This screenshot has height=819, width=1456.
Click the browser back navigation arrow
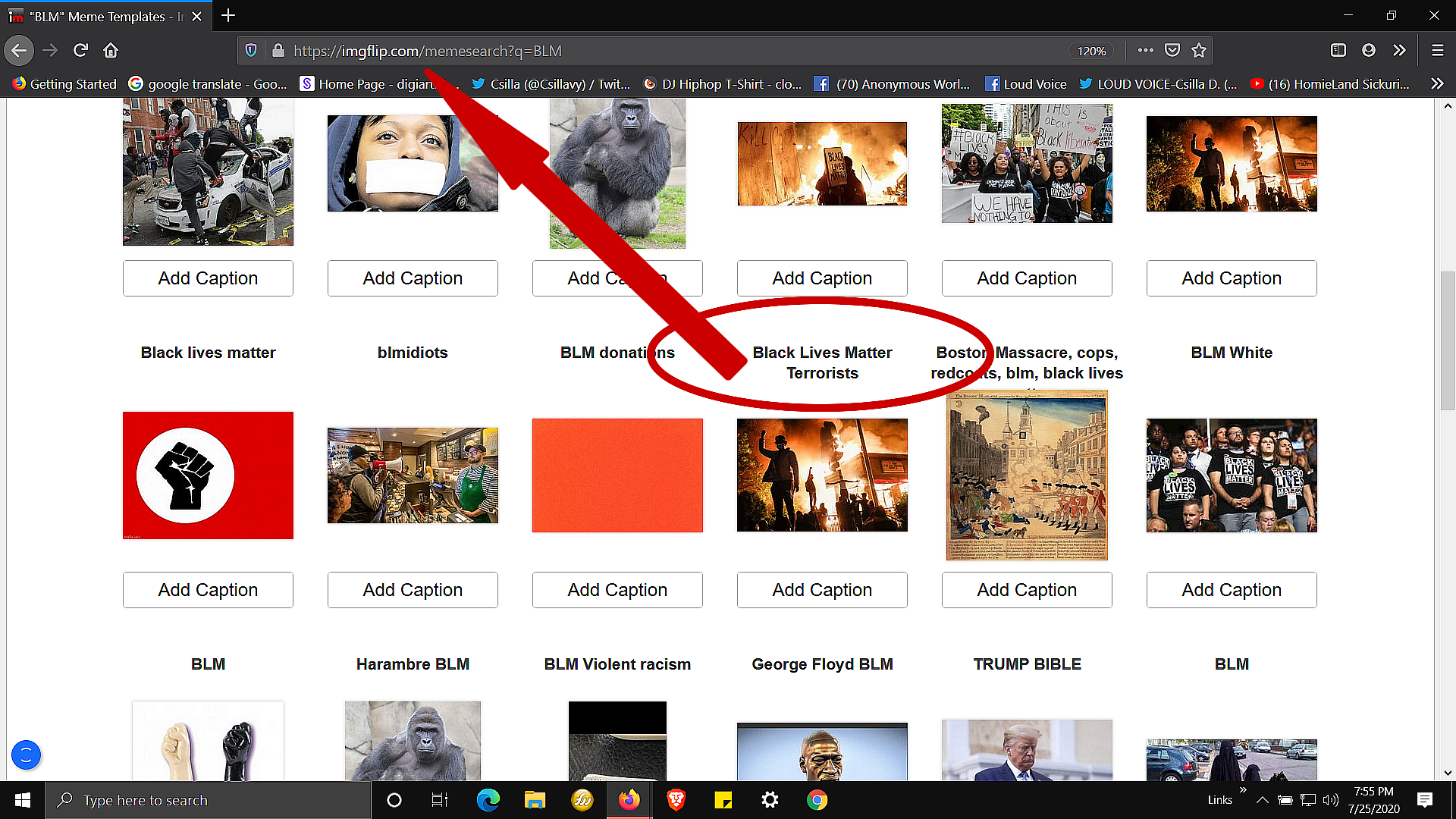pyautogui.click(x=21, y=50)
